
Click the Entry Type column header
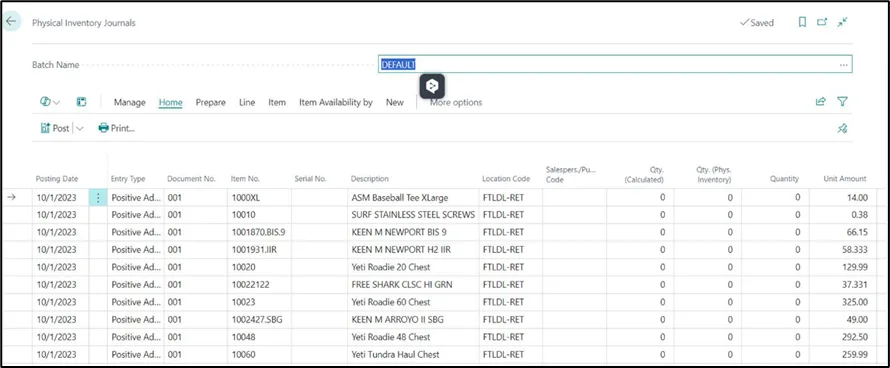(x=128, y=178)
